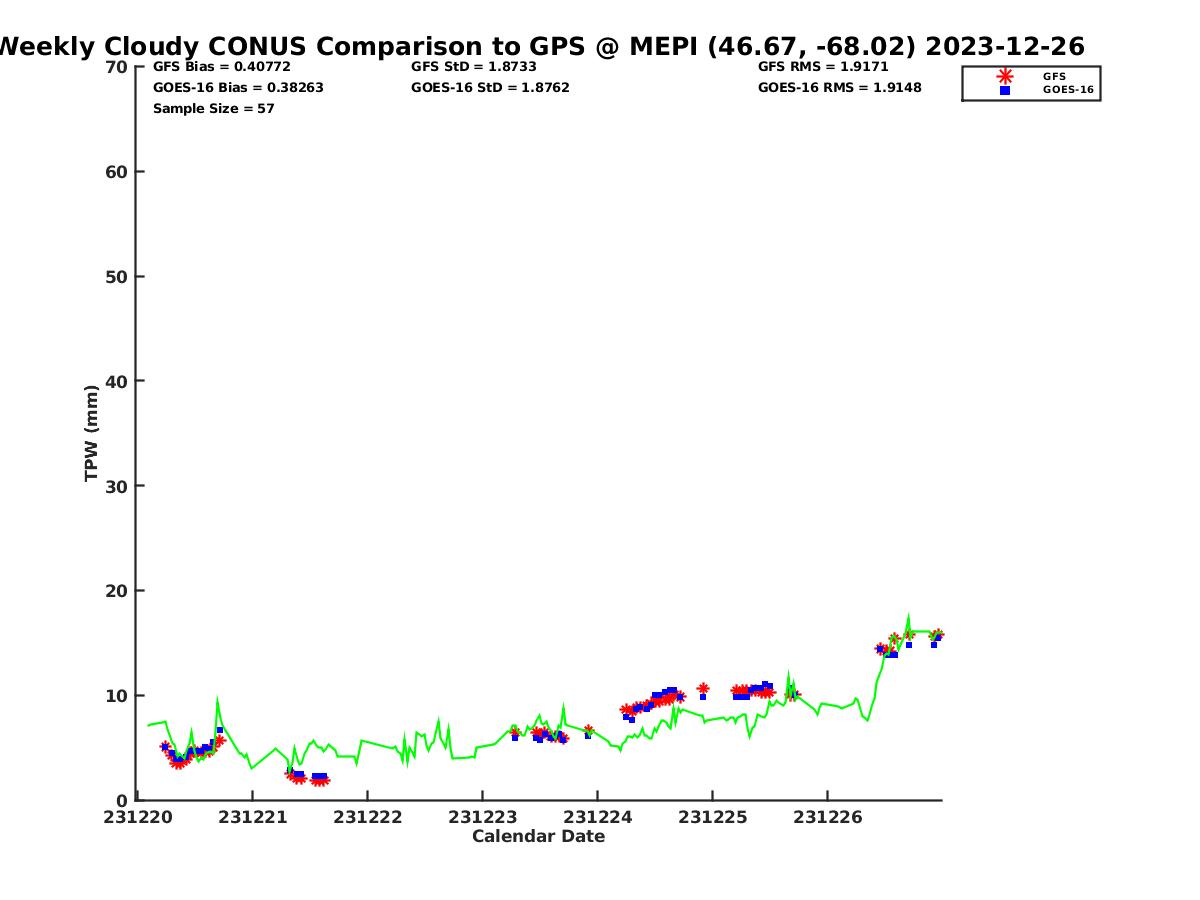Click the Sample Size = 57 annotation
This screenshot has height=900, width=1200.
213,109
